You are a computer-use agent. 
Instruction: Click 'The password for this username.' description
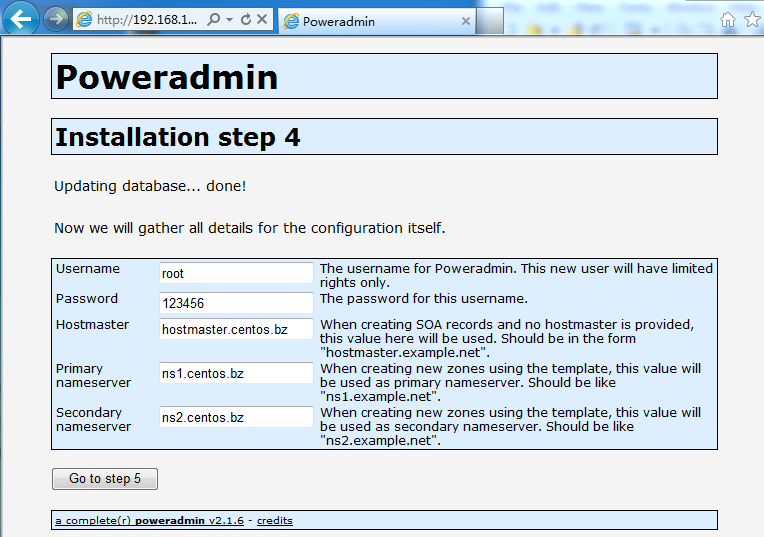(424, 298)
